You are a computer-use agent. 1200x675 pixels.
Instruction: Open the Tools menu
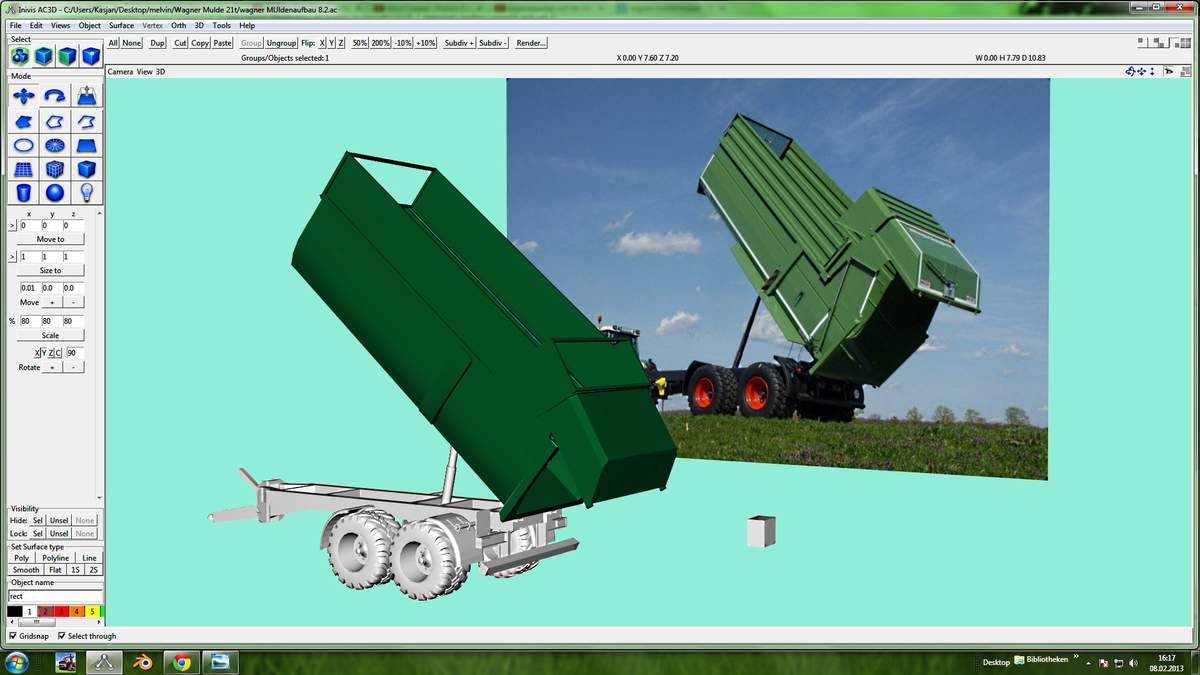[221, 25]
